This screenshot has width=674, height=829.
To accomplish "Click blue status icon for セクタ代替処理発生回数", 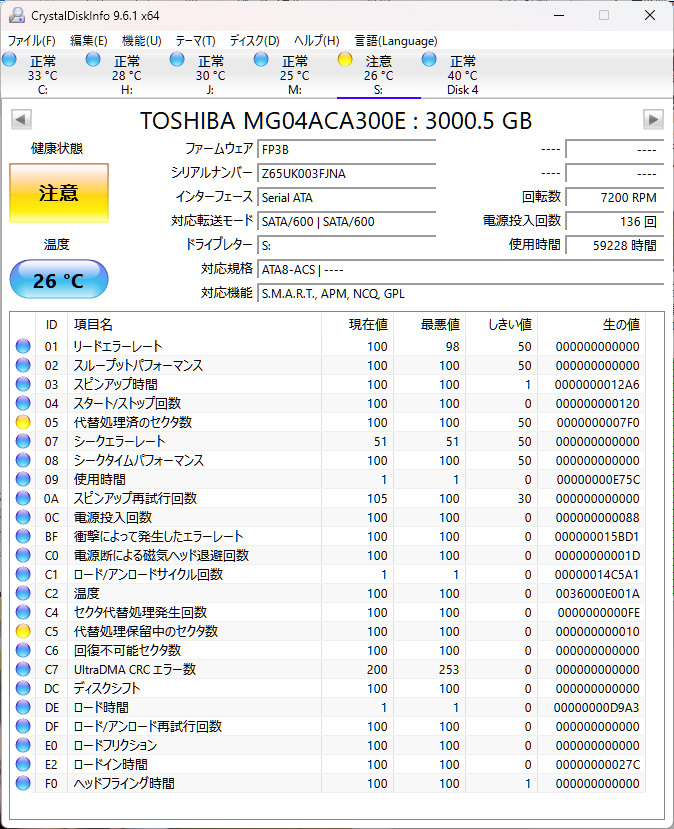I will [23, 612].
